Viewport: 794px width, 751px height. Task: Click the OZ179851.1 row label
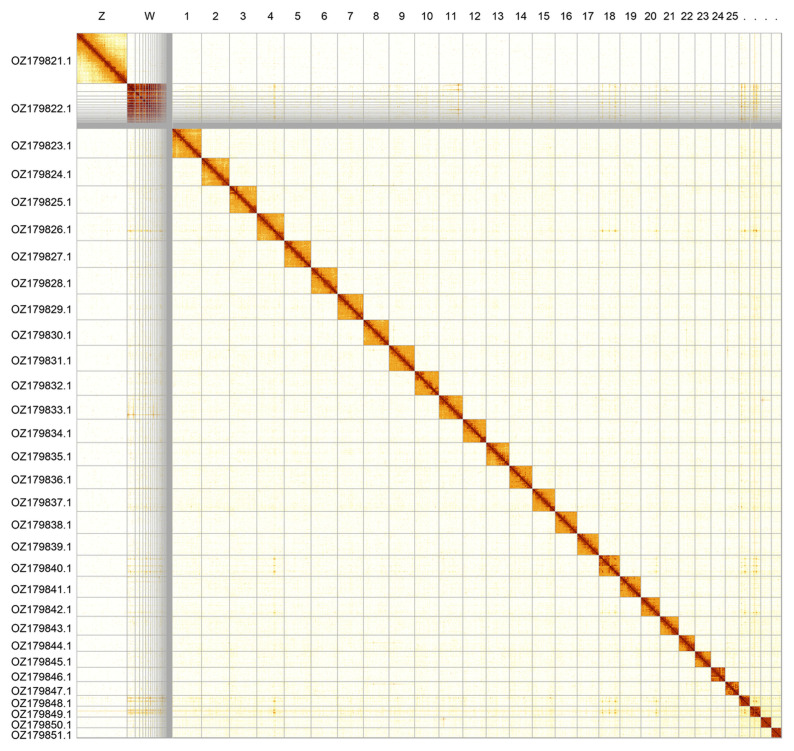42,735
